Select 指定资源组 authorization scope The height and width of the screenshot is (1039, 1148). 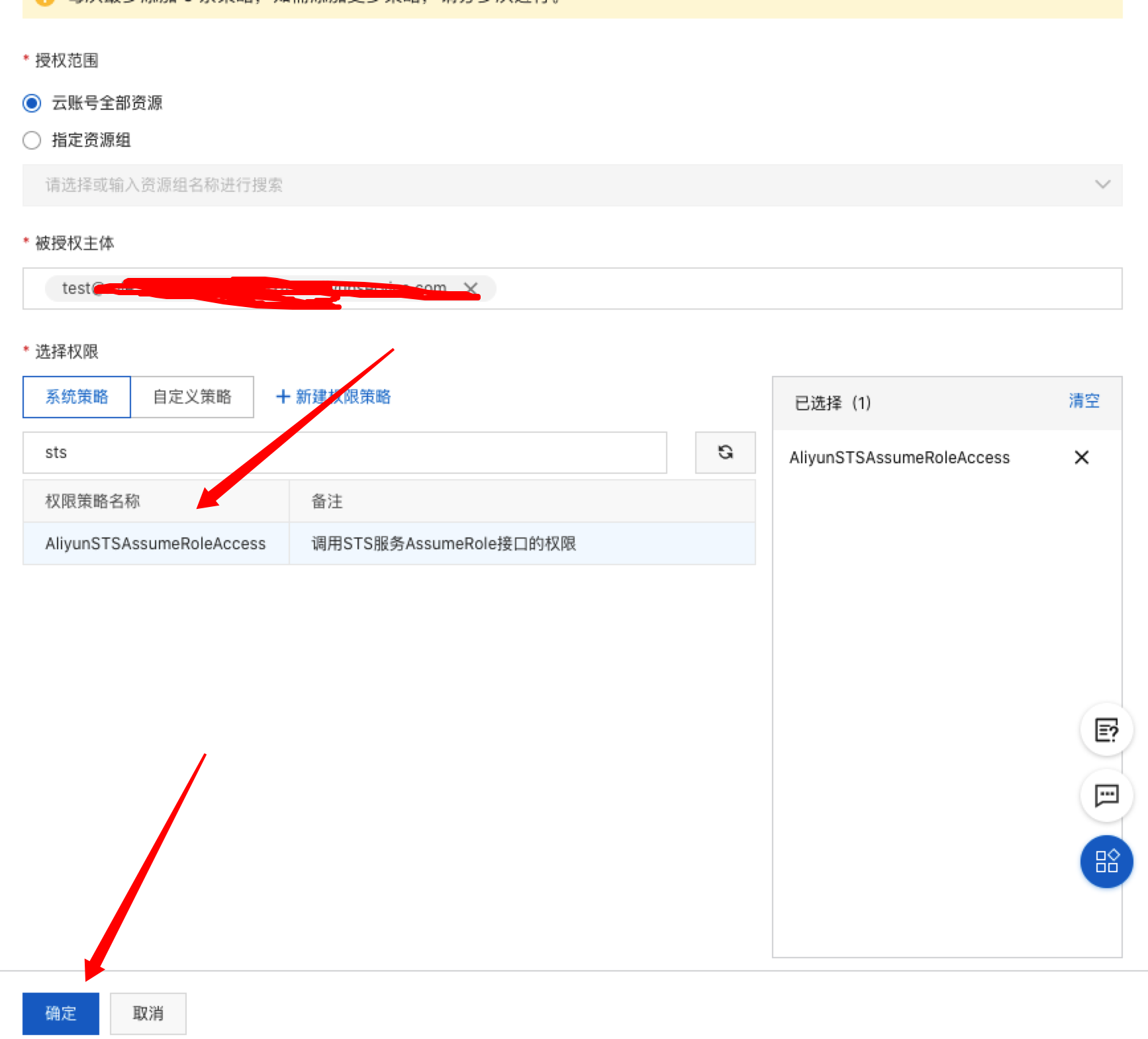point(31,140)
